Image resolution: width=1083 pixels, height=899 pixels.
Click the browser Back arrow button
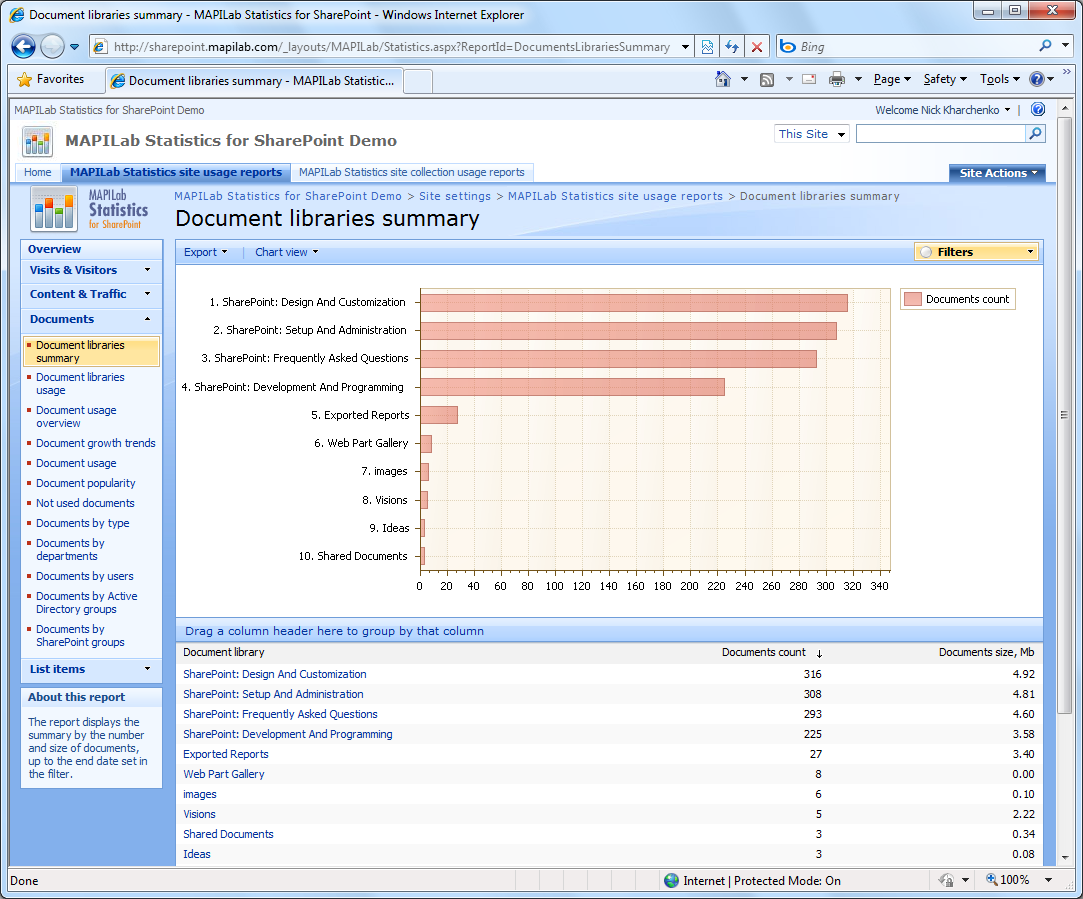[23, 47]
